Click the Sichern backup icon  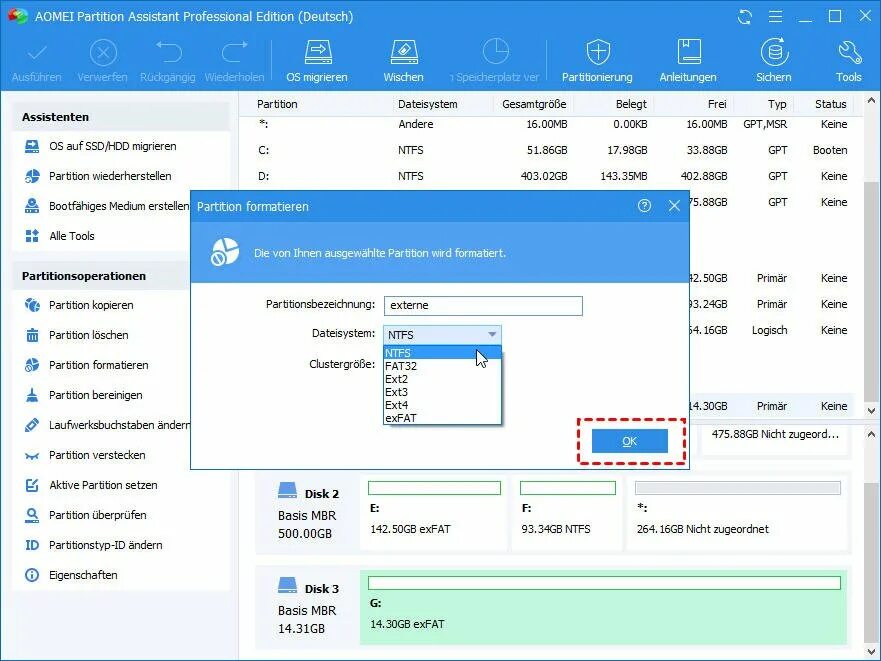click(x=774, y=52)
